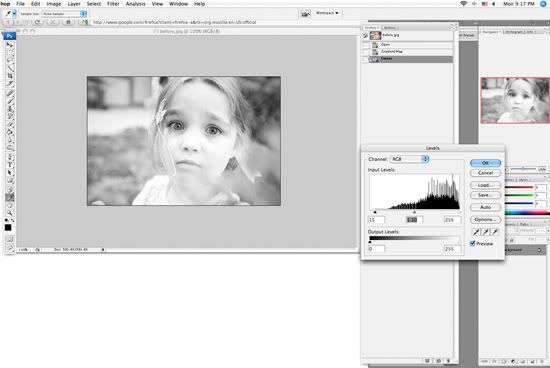This screenshot has height=368, width=550.
Task: Select the Crop tool in toolbox
Action: pos(10,76)
